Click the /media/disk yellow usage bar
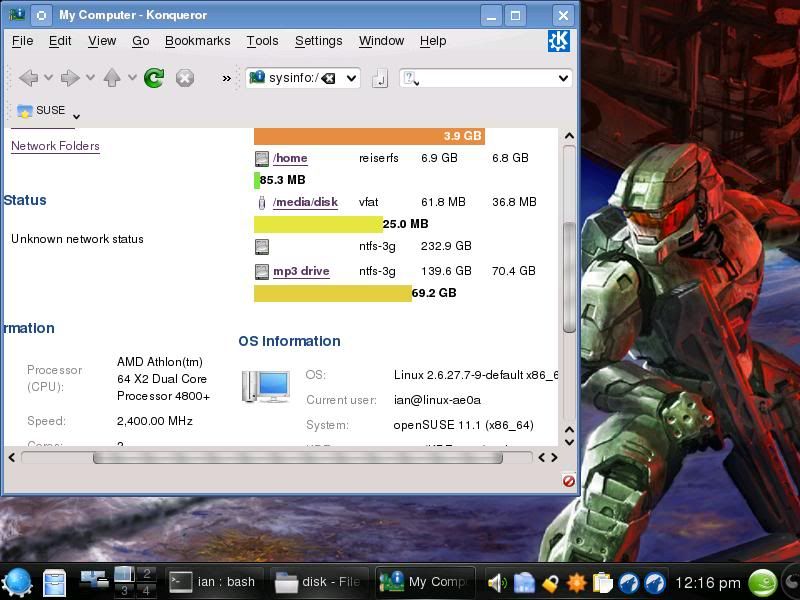Viewport: 800px width, 600px height. point(318,224)
